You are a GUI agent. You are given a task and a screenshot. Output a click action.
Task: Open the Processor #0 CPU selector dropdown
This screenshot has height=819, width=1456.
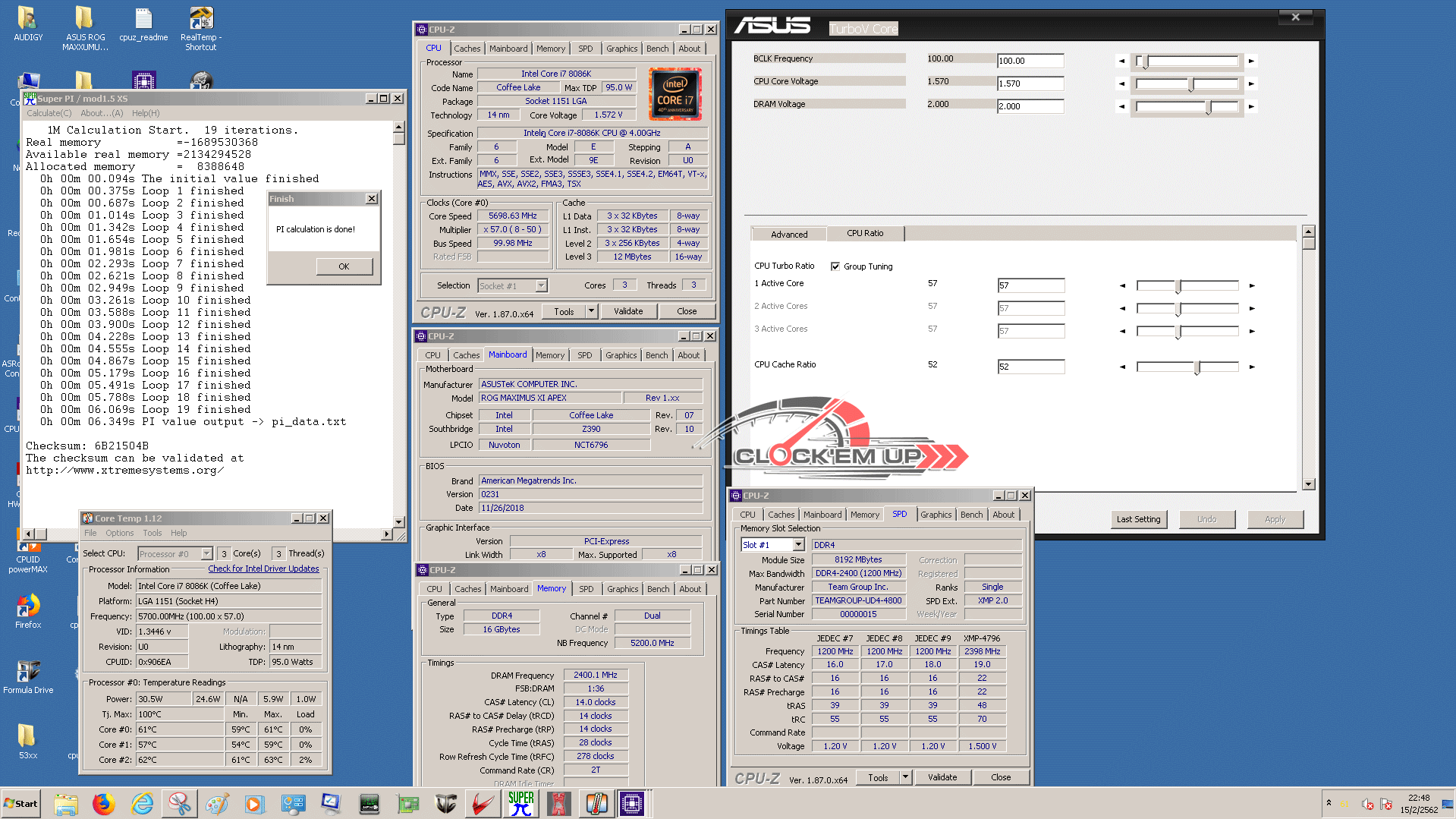pos(206,554)
